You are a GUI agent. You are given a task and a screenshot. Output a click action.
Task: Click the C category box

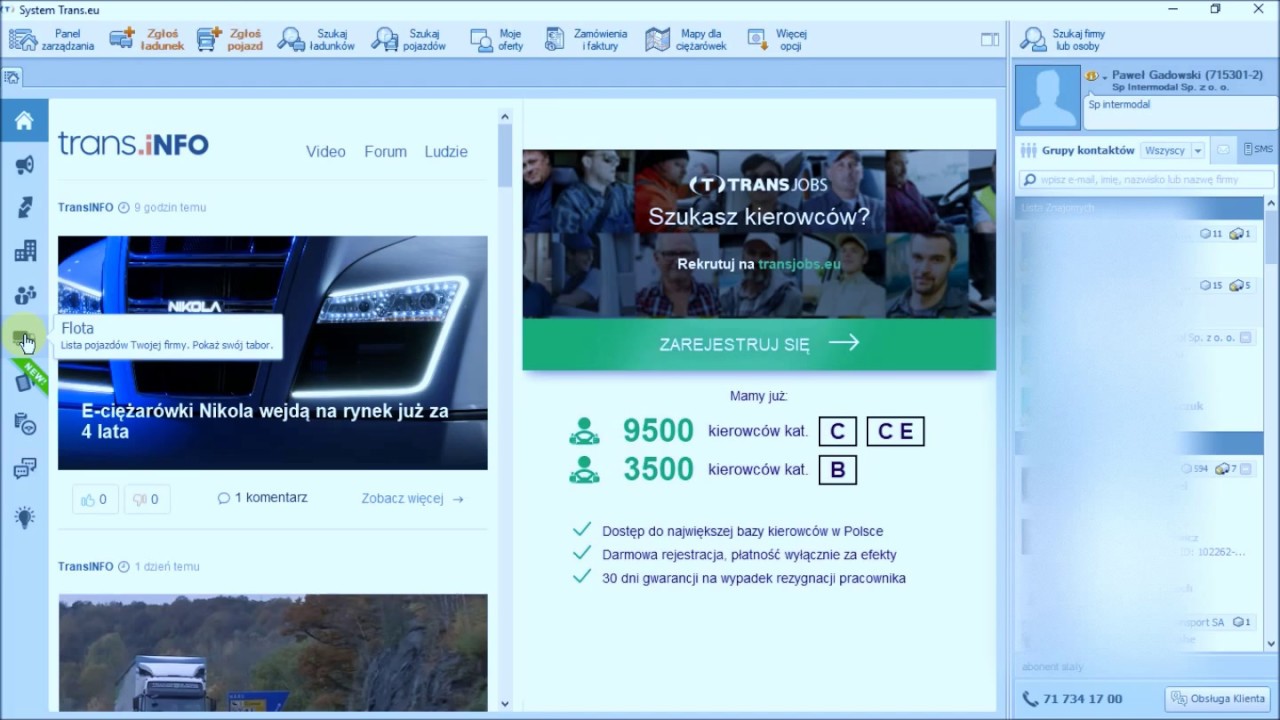pos(838,431)
